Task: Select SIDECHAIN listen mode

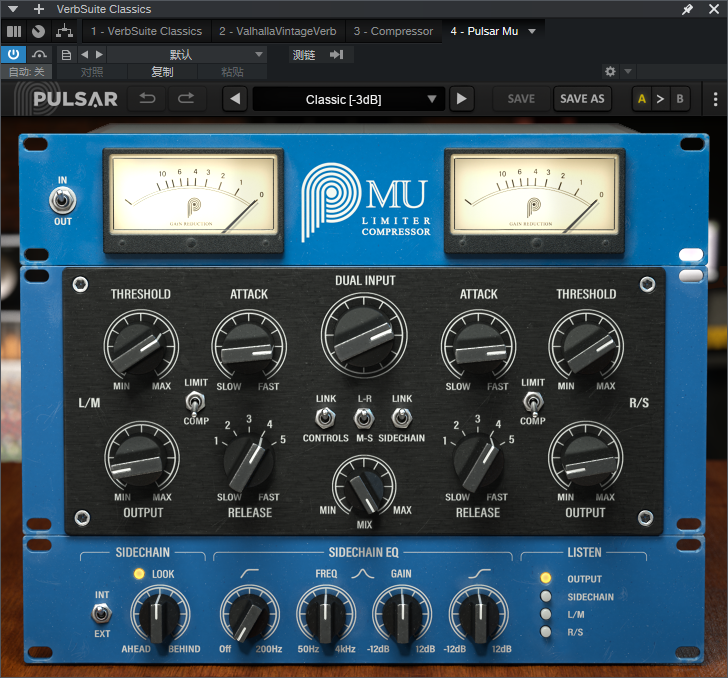Action: [546, 596]
